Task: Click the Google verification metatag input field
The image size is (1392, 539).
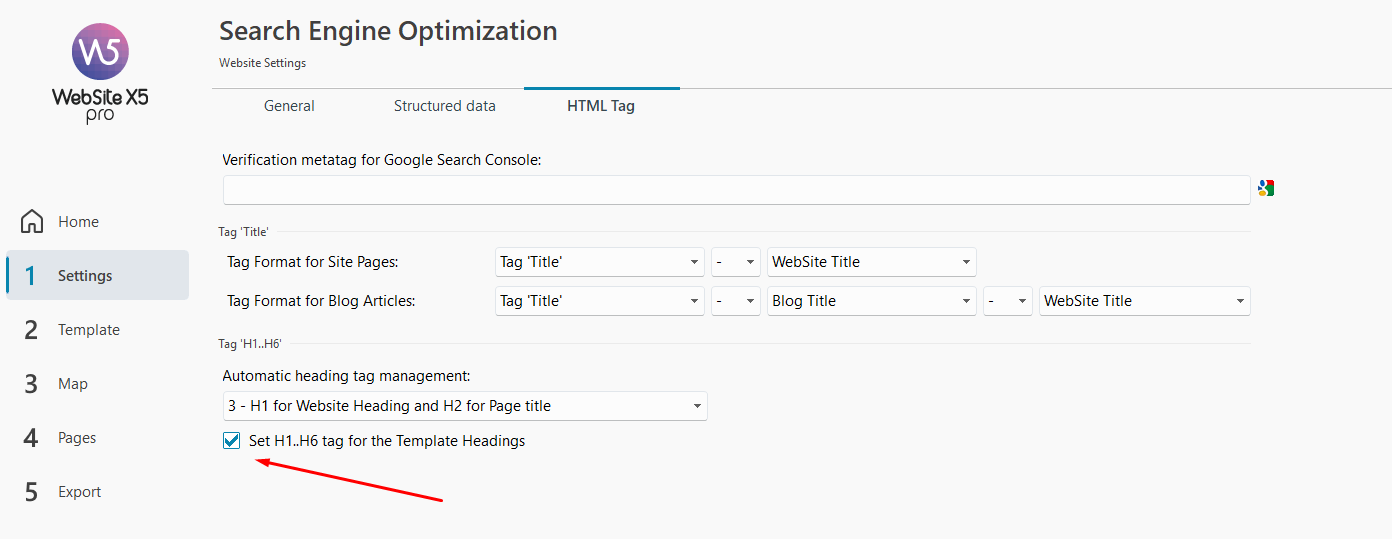Action: click(736, 190)
